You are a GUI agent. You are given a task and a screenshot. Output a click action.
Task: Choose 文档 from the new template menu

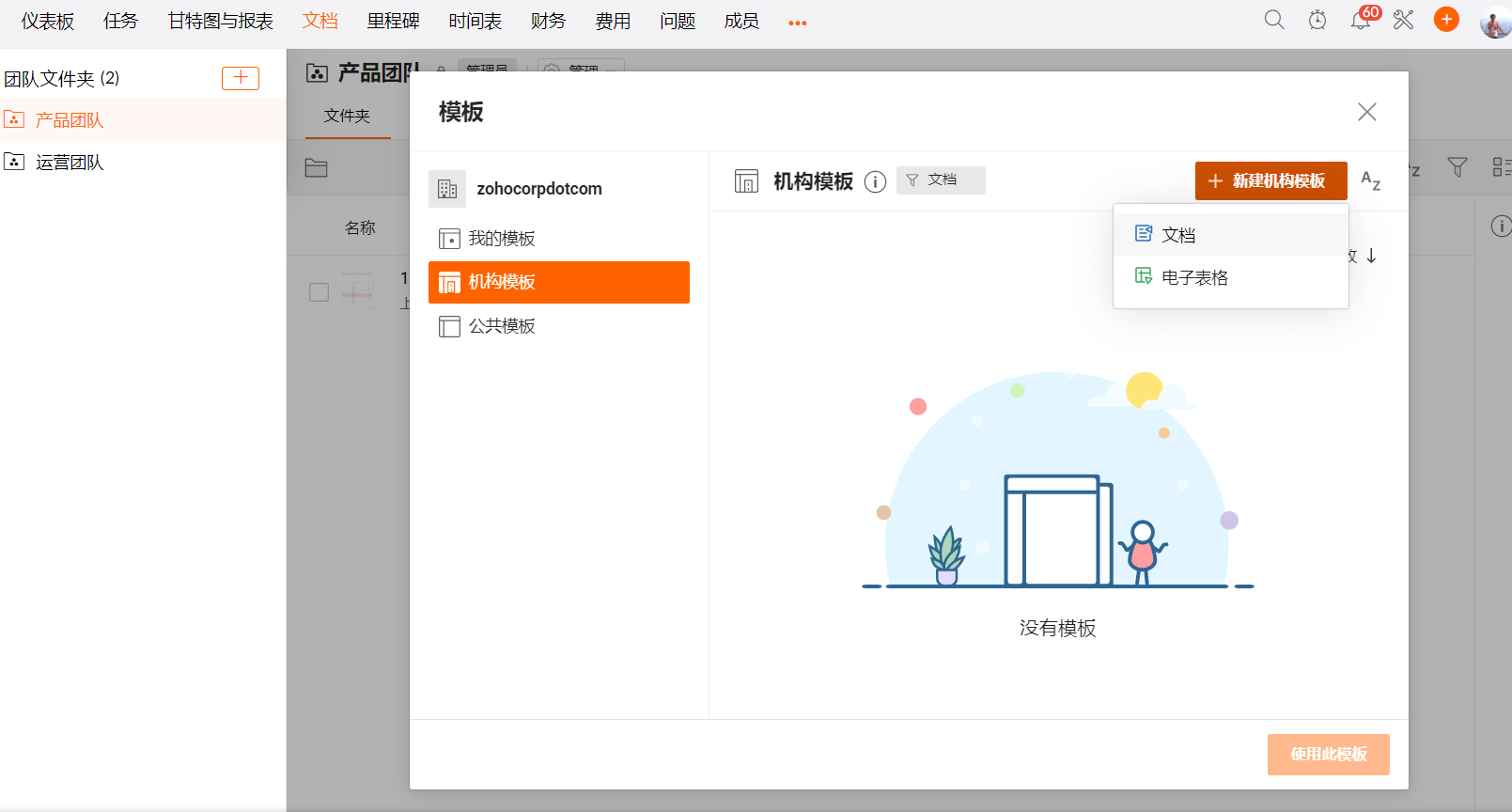1178,235
